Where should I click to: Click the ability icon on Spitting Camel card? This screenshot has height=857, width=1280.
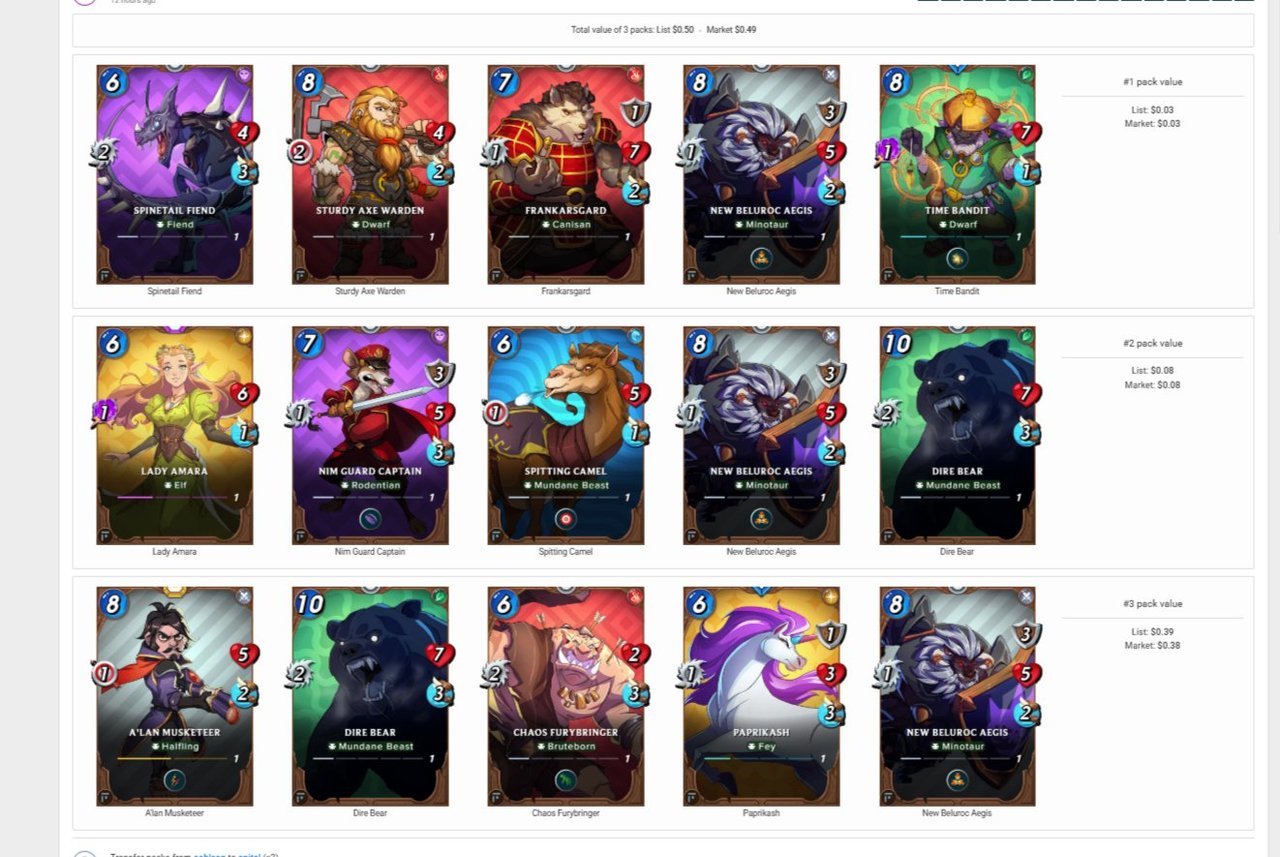click(566, 519)
